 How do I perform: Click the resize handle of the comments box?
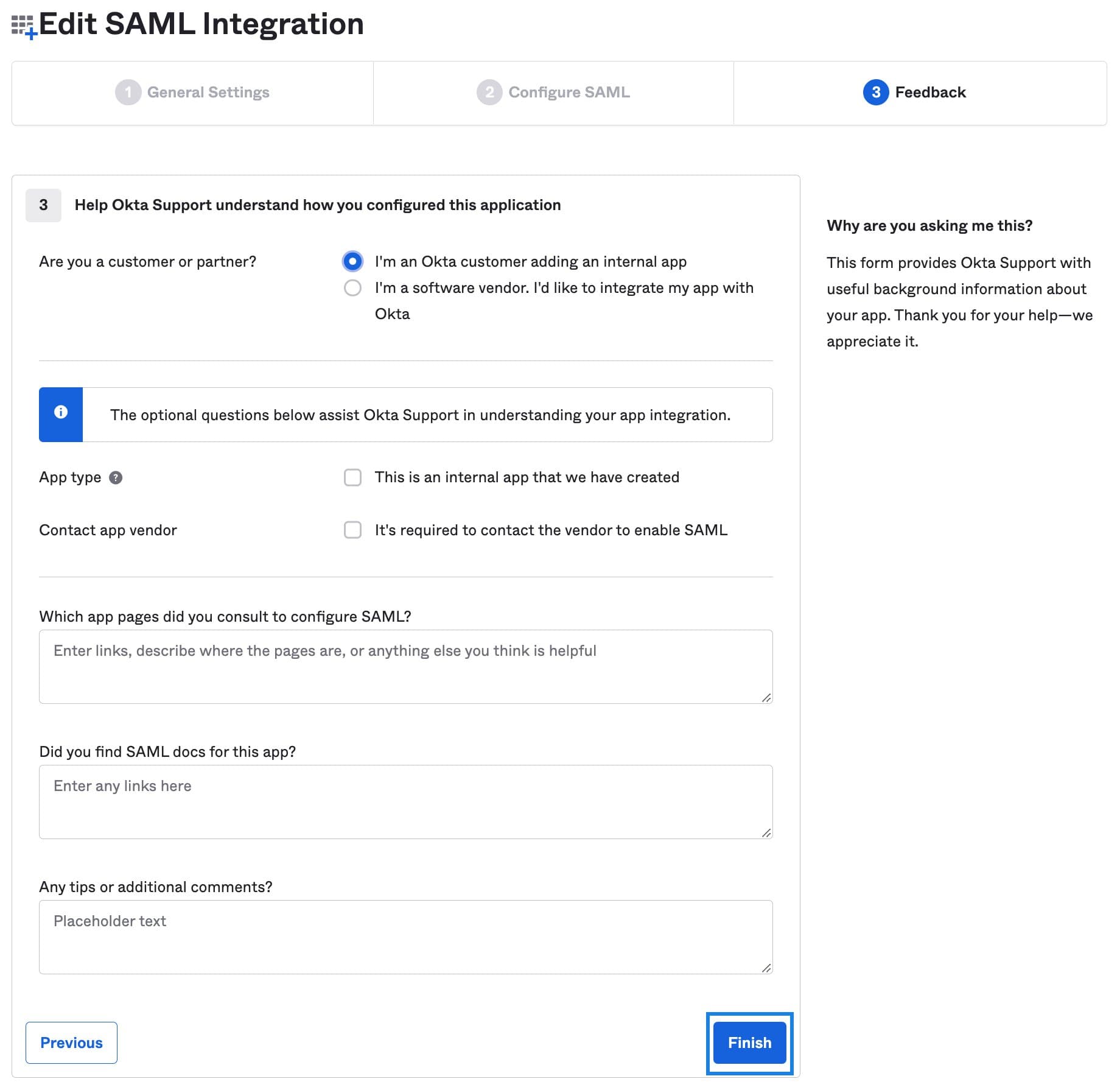766,968
